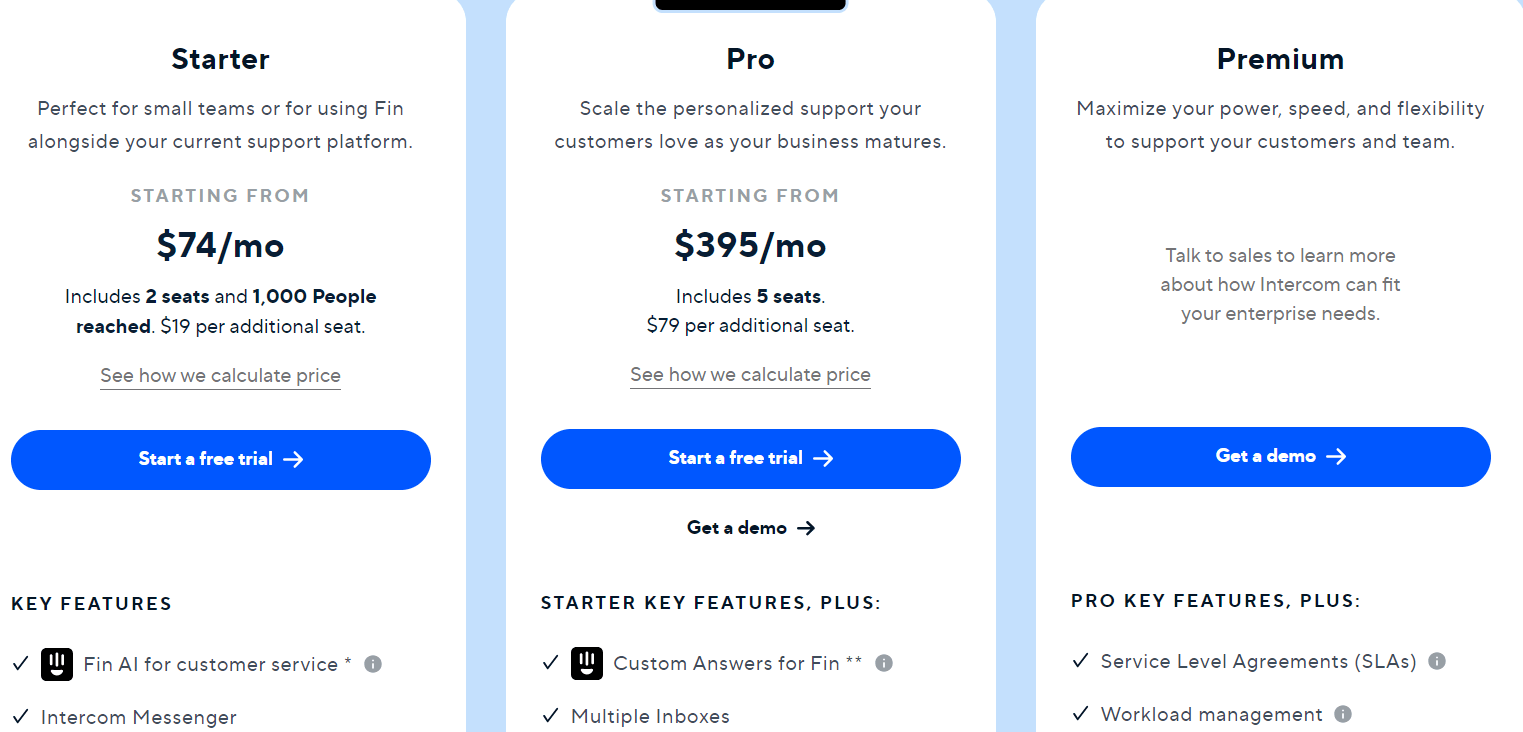Click Fin logo icon in Starter features

[57, 664]
